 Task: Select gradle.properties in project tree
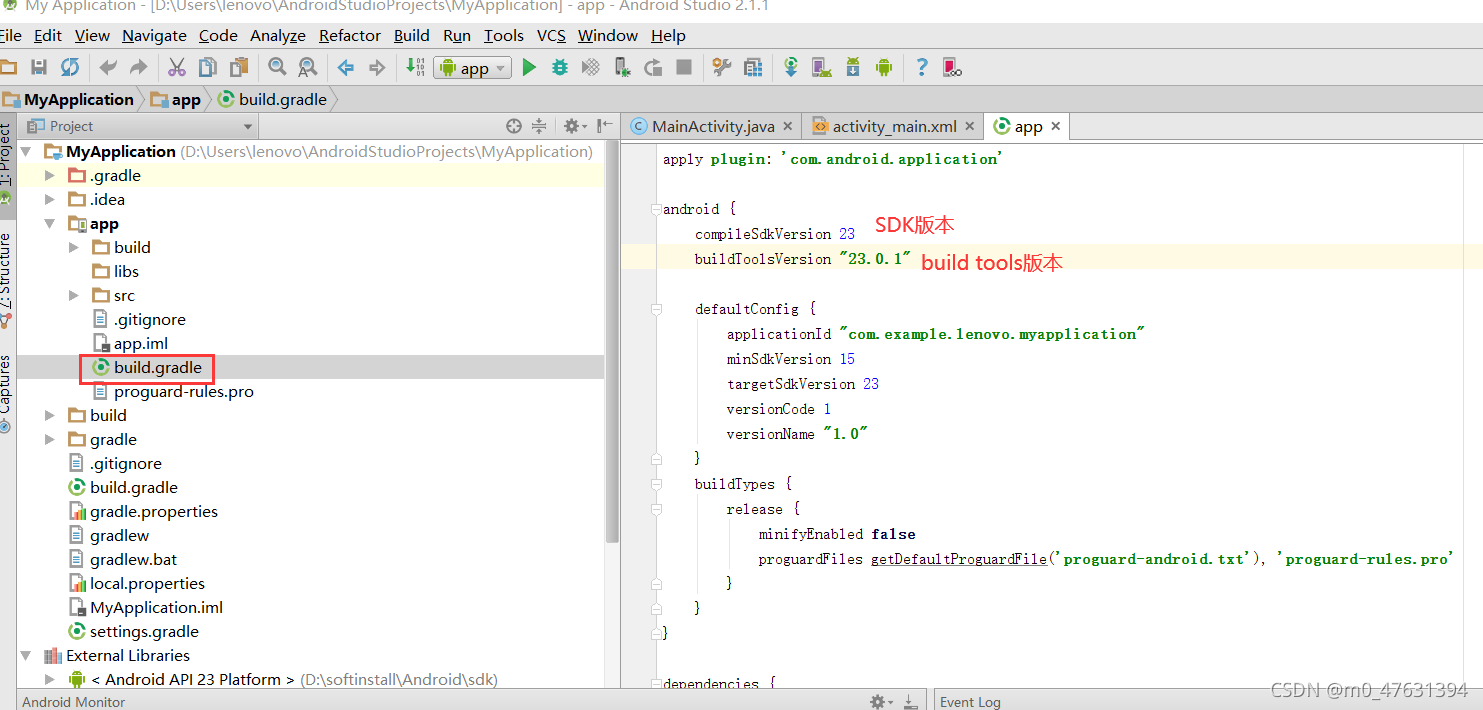(154, 512)
